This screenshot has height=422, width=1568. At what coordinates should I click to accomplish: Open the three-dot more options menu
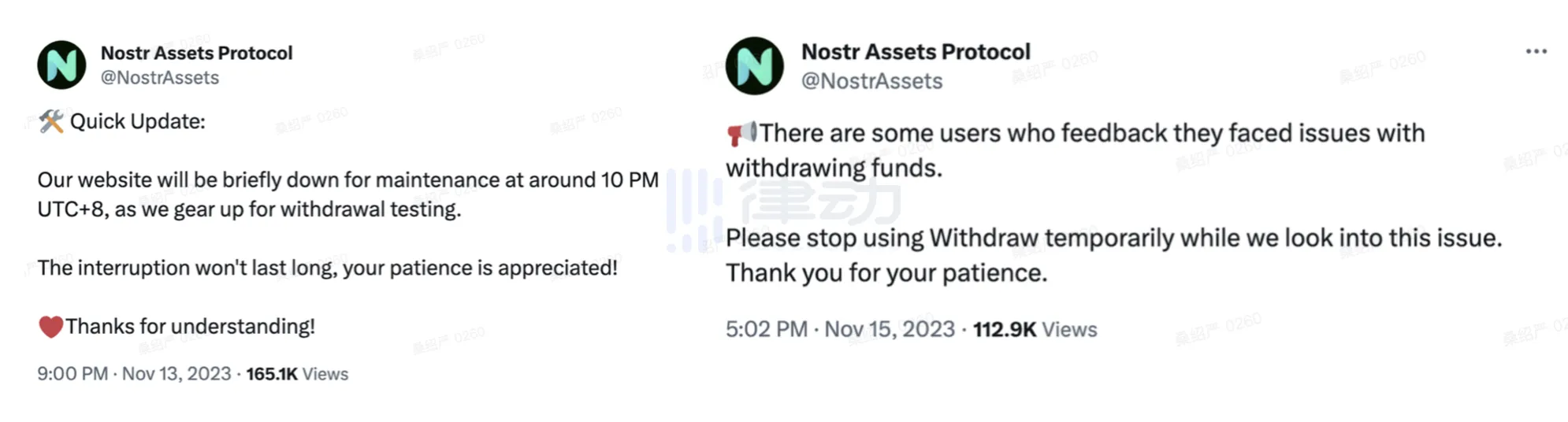point(1536,52)
